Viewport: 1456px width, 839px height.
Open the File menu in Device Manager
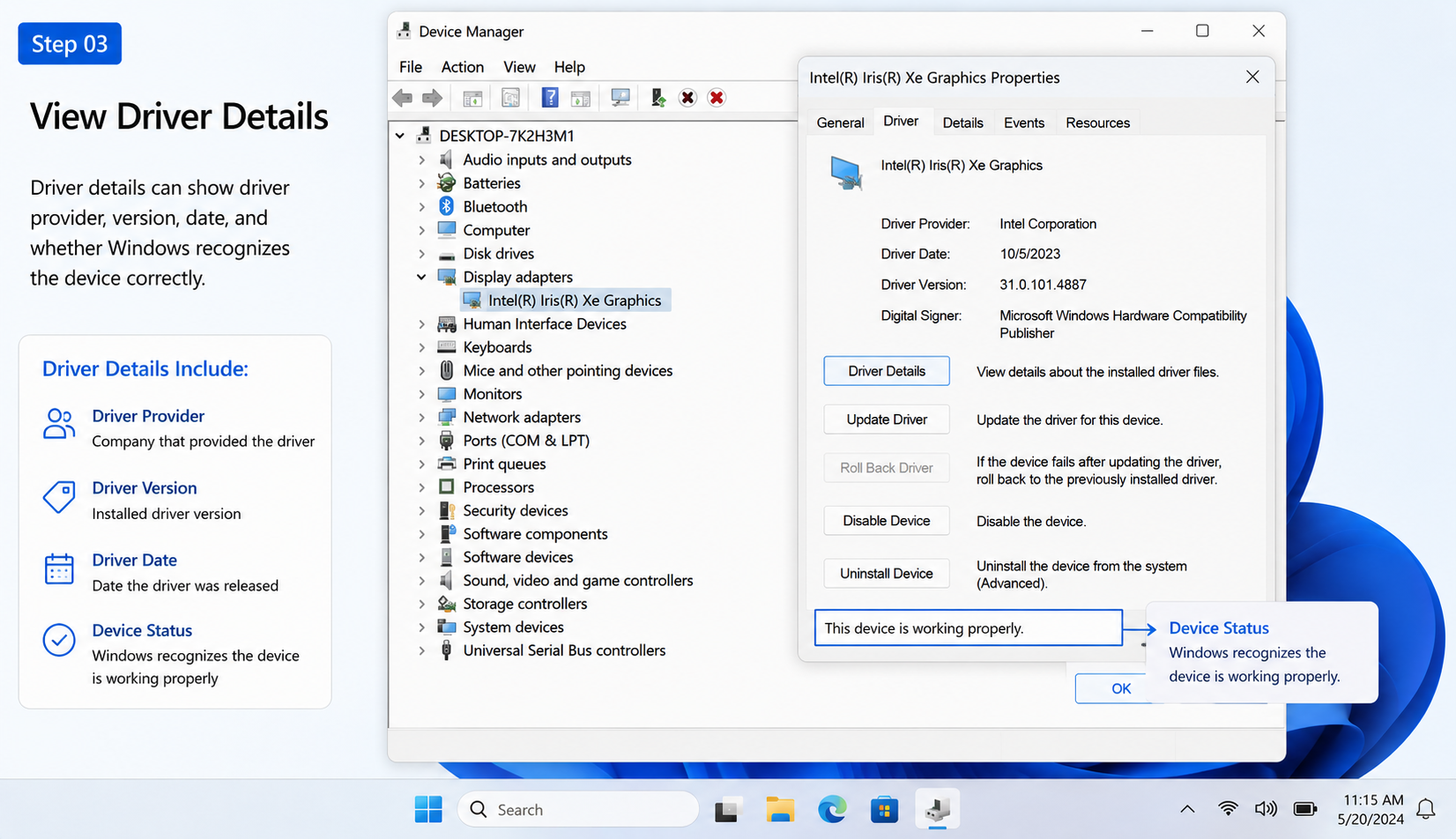click(x=411, y=67)
